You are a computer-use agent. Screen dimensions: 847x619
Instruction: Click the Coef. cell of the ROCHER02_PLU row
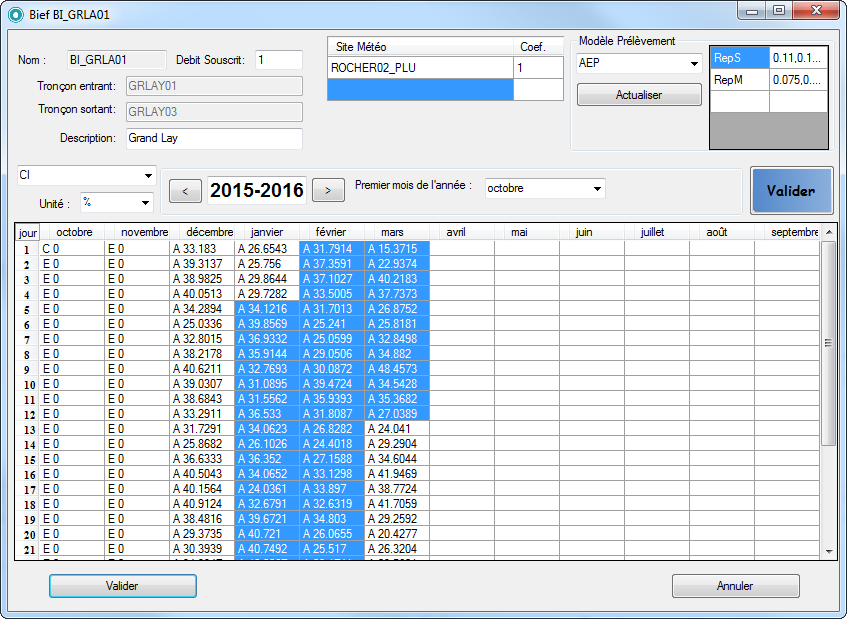[538, 68]
